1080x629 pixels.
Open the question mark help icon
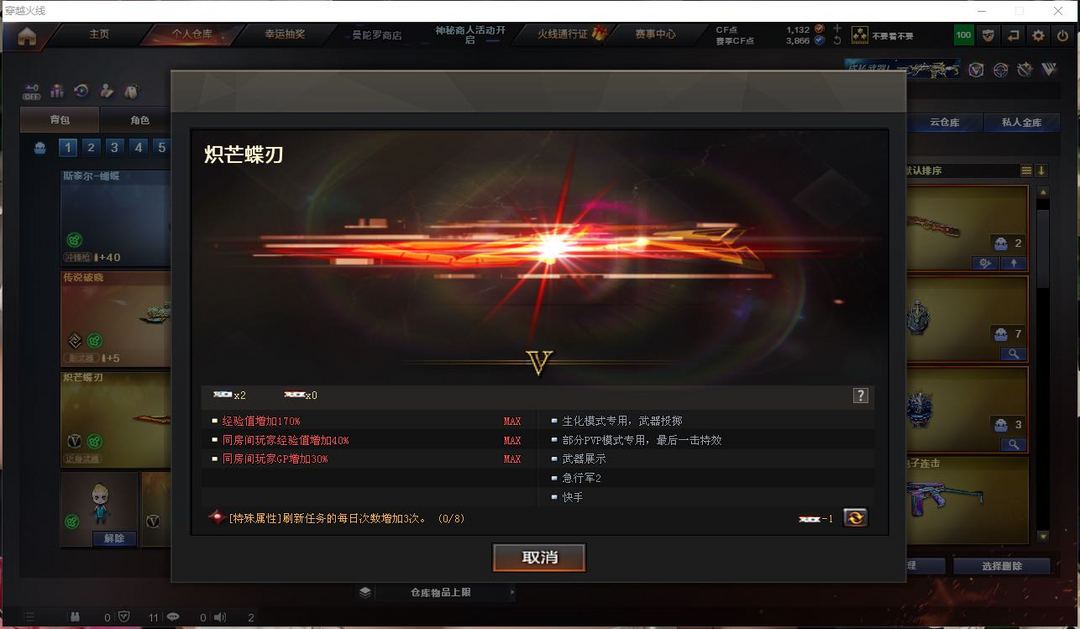(x=860, y=395)
